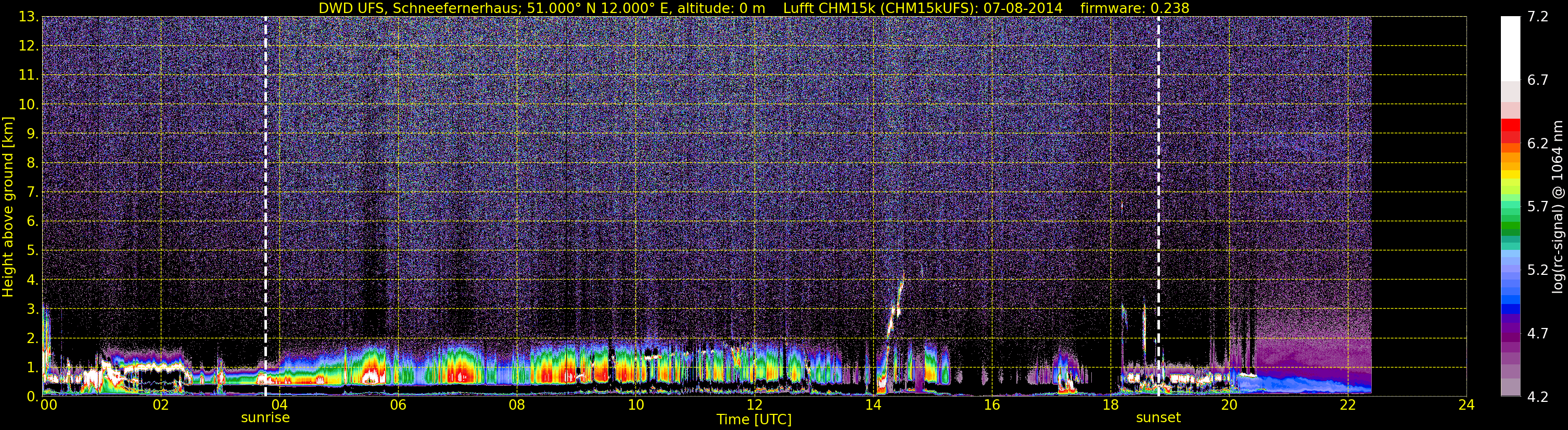The width and height of the screenshot is (1568, 430).
Task: Click the 'sunset' label below the time axis
Action: (1158, 418)
